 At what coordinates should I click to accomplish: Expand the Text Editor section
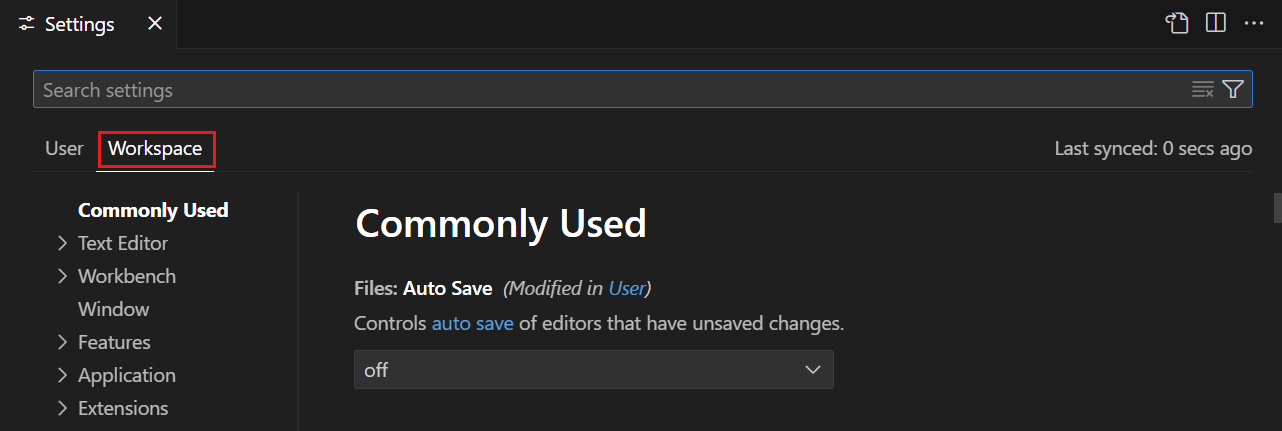click(x=62, y=243)
